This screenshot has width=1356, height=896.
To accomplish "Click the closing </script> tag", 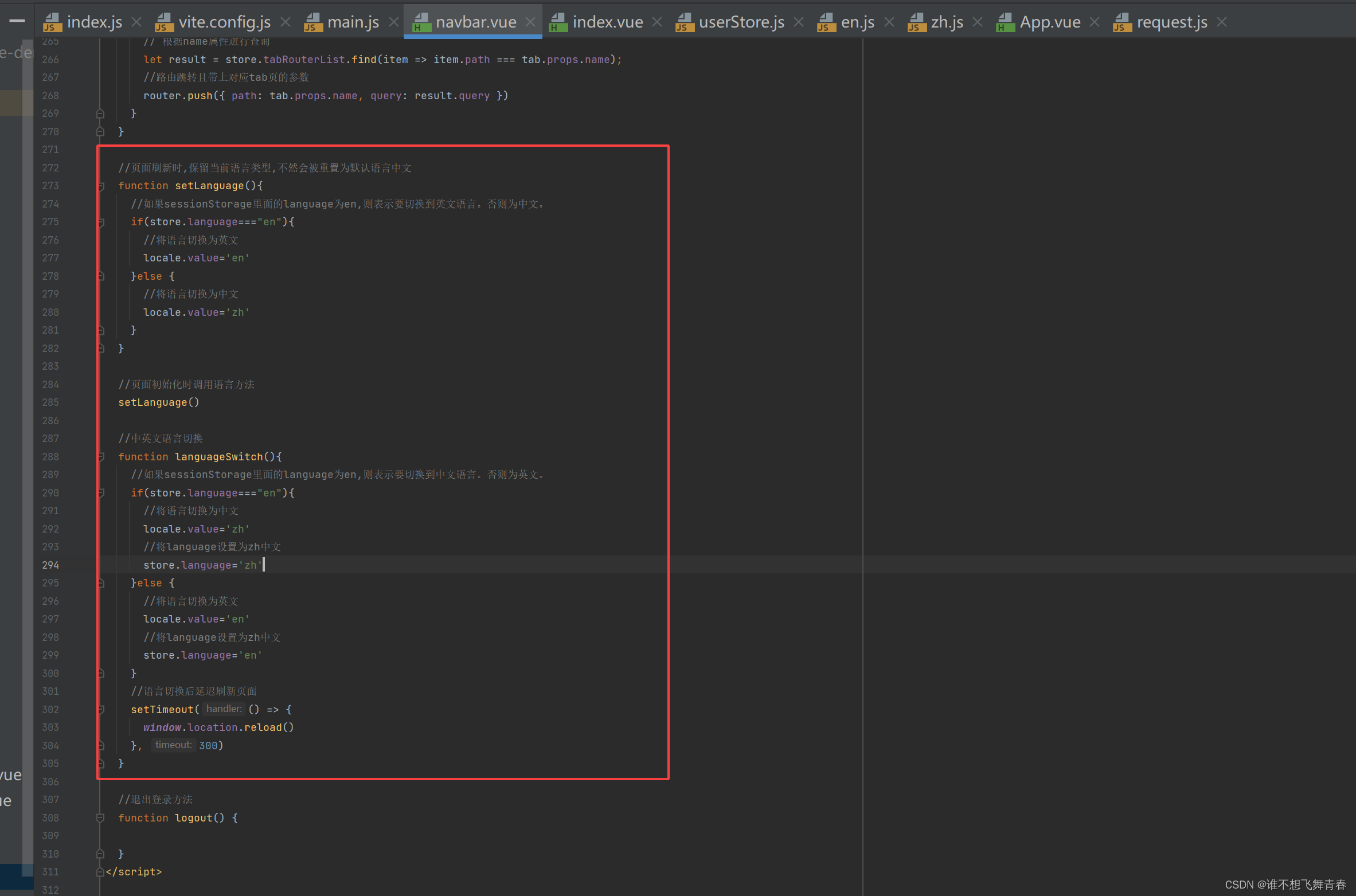I will [x=134, y=872].
